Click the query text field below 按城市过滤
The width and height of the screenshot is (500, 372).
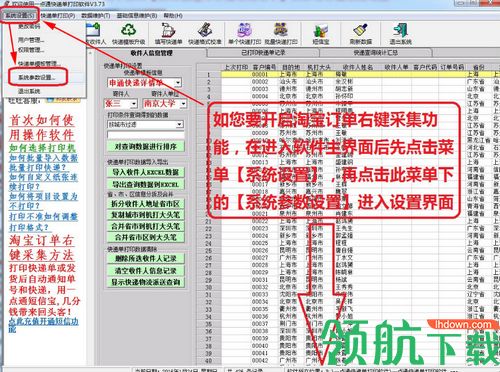(146, 135)
